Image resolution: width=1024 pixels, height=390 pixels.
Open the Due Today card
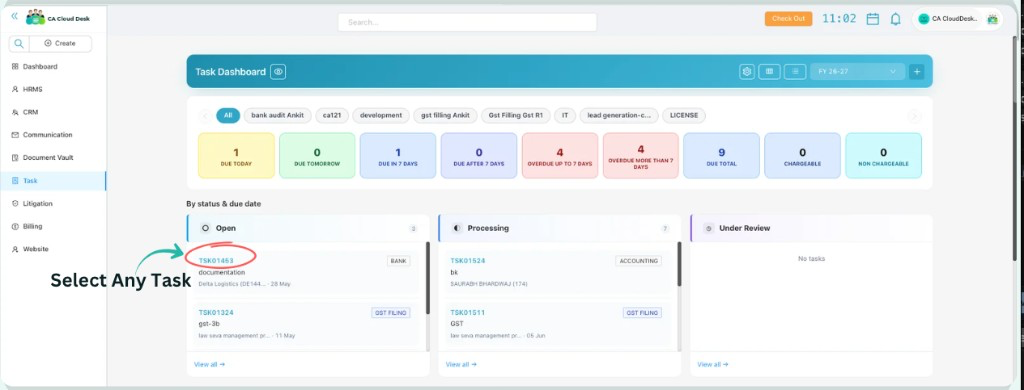(x=236, y=155)
